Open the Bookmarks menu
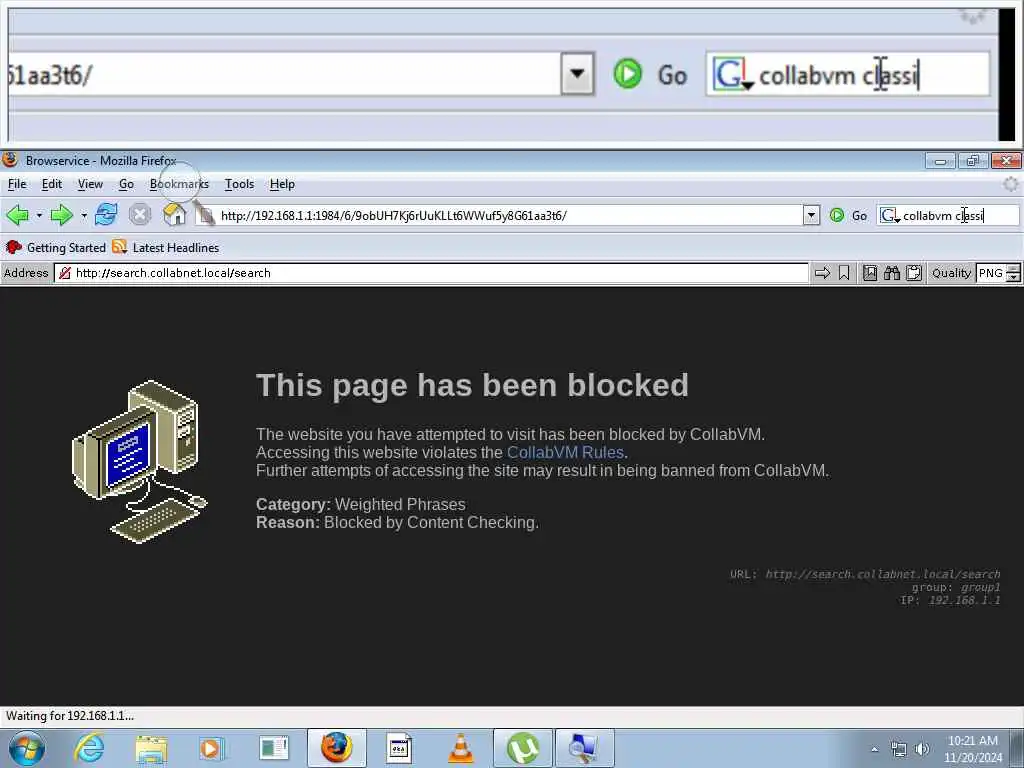The image size is (1024, 768). 179,184
